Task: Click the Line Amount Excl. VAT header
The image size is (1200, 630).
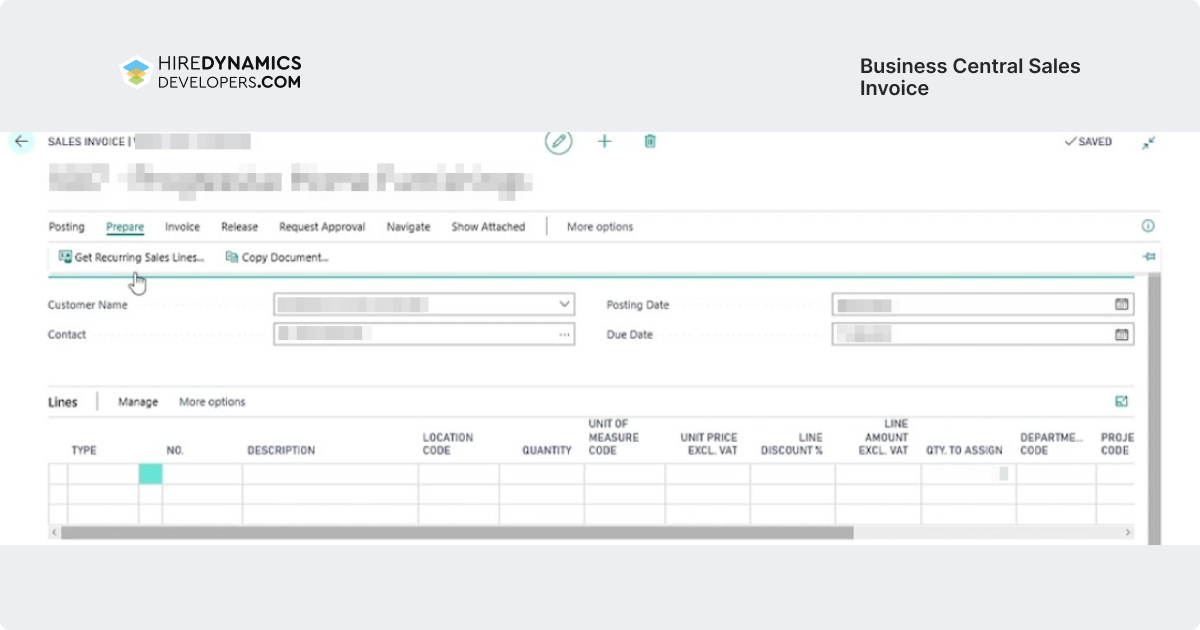Action: coord(883,437)
